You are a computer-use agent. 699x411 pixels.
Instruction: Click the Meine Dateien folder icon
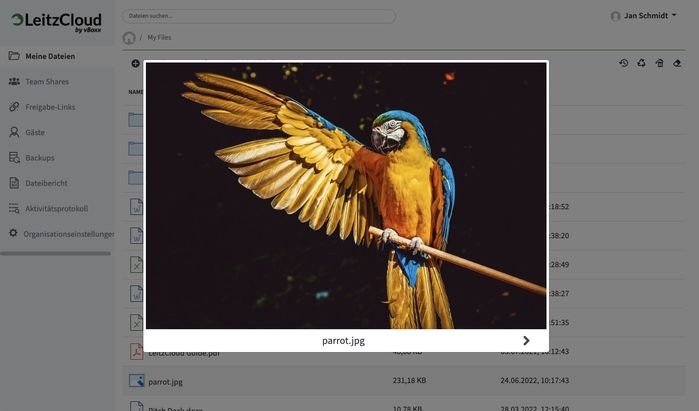point(14,56)
